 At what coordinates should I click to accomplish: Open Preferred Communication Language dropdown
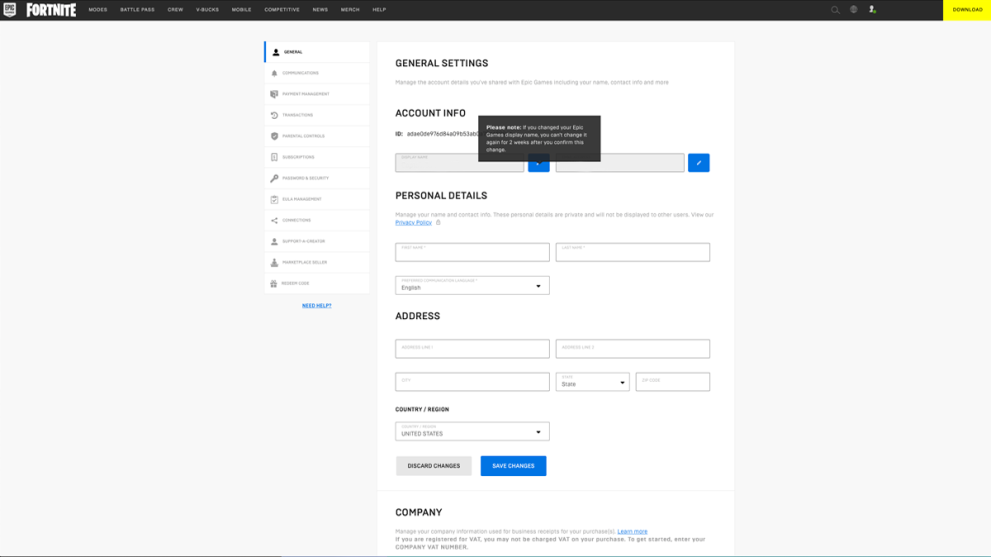[472, 285]
